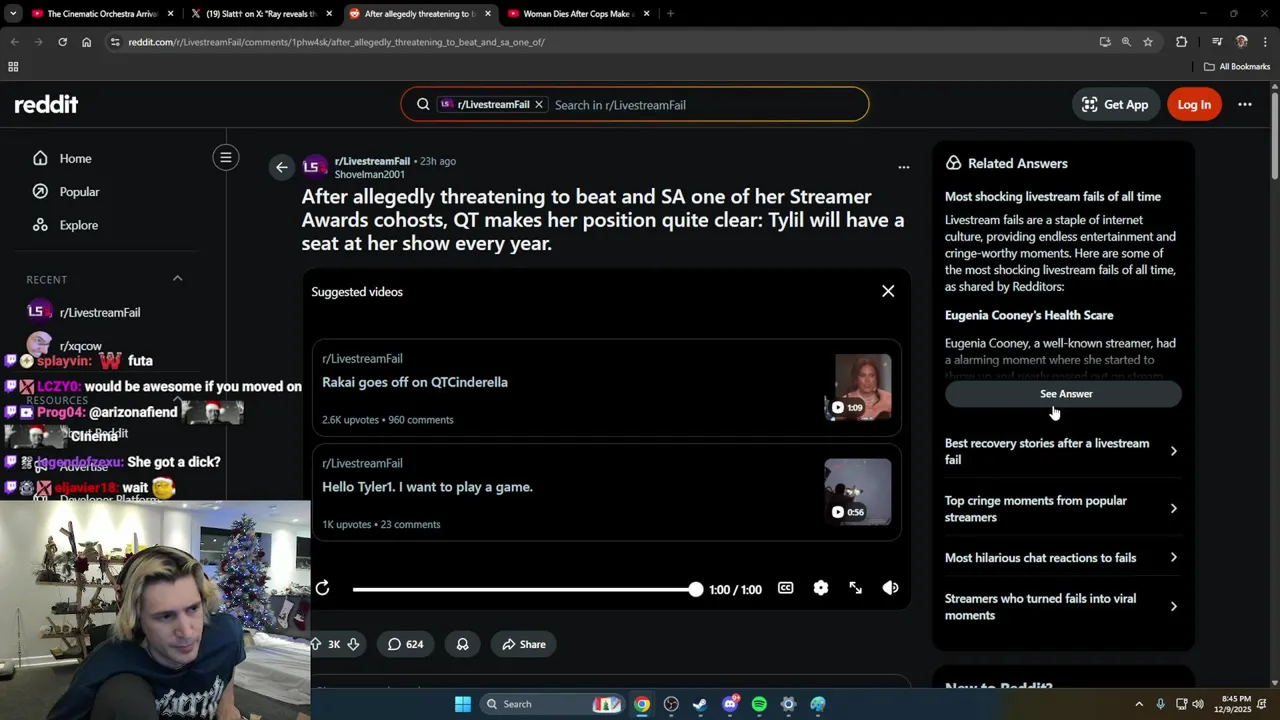
Task: Open post overflow three-dot menu
Action: tap(903, 167)
